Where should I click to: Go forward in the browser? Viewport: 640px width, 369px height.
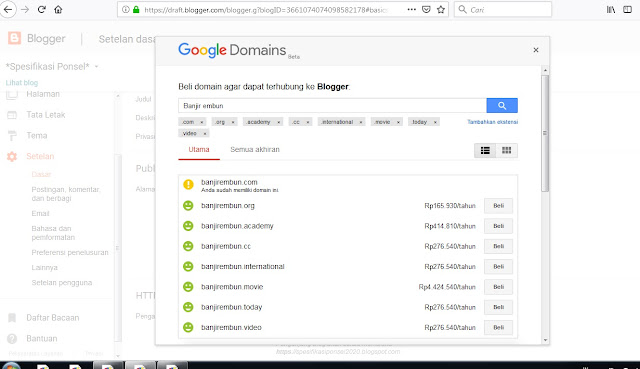25,9
